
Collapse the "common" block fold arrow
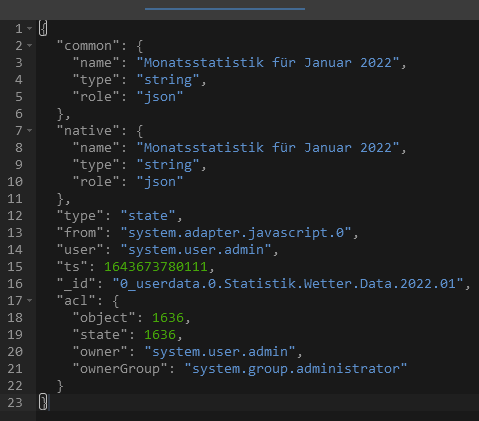(x=30, y=46)
